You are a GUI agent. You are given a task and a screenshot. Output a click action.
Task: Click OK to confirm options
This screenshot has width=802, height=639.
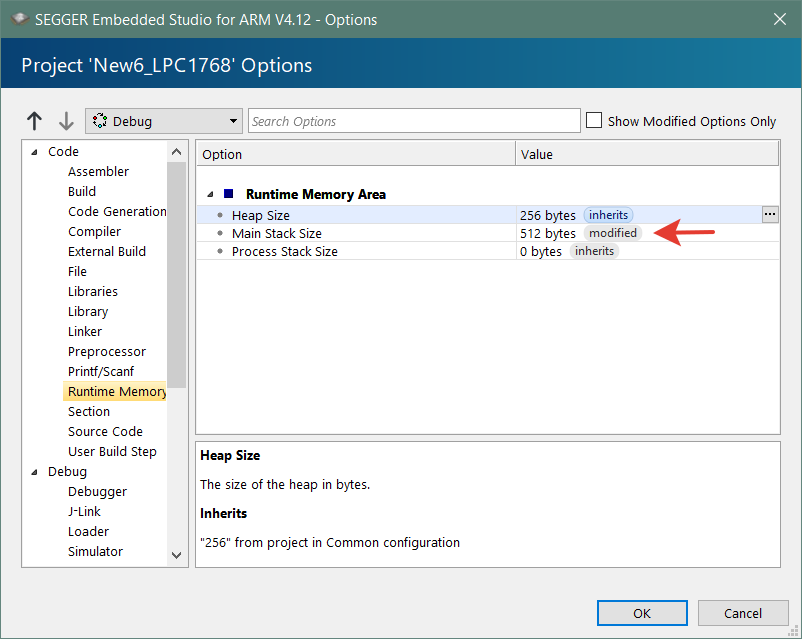tap(642, 613)
